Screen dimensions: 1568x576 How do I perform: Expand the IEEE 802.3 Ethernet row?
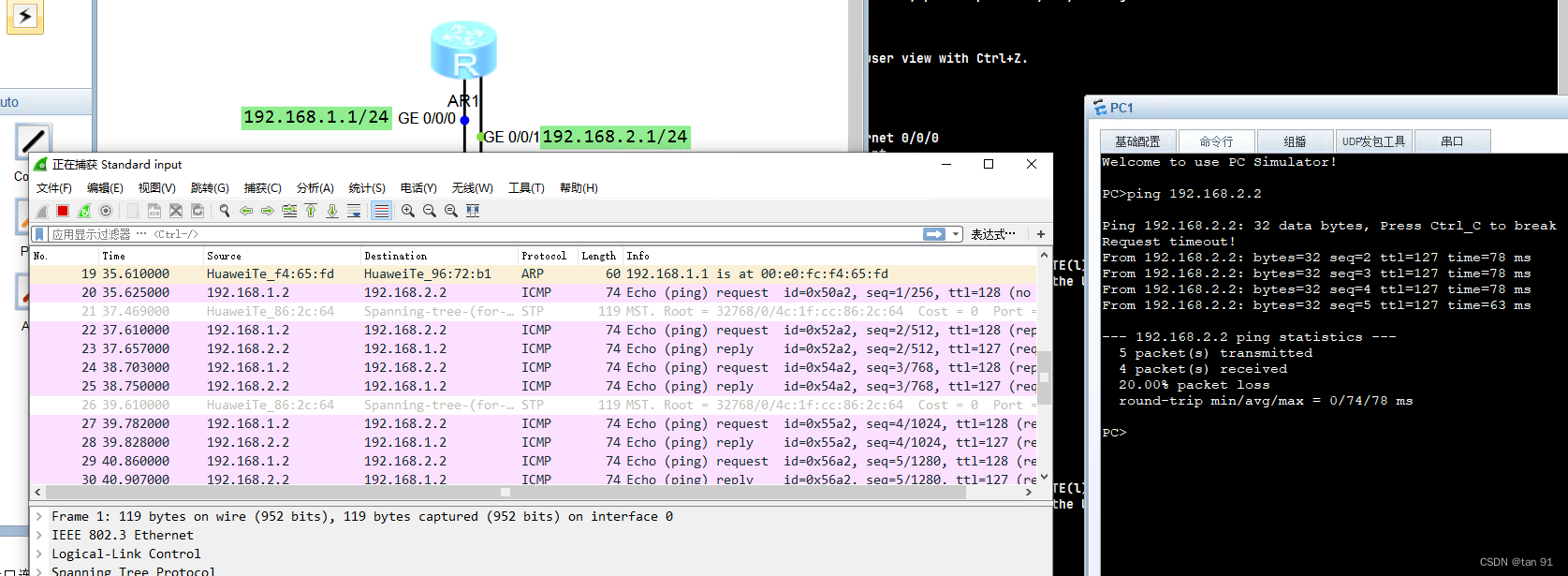pyautogui.click(x=39, y=535)
